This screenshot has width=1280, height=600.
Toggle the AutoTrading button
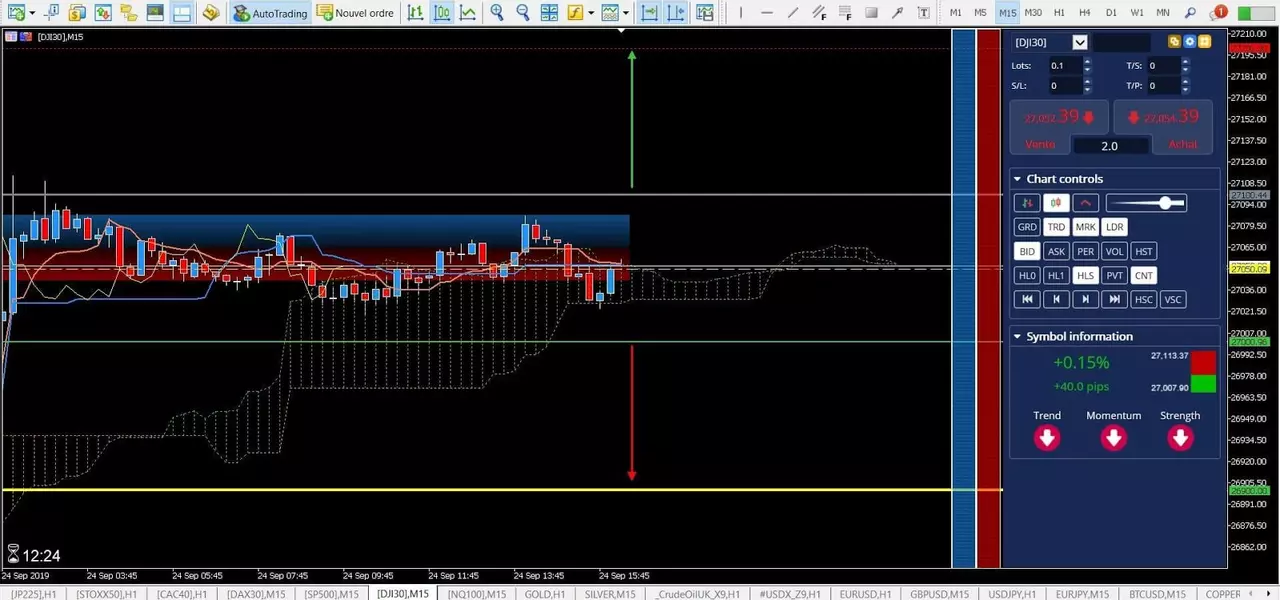(271, 13)
